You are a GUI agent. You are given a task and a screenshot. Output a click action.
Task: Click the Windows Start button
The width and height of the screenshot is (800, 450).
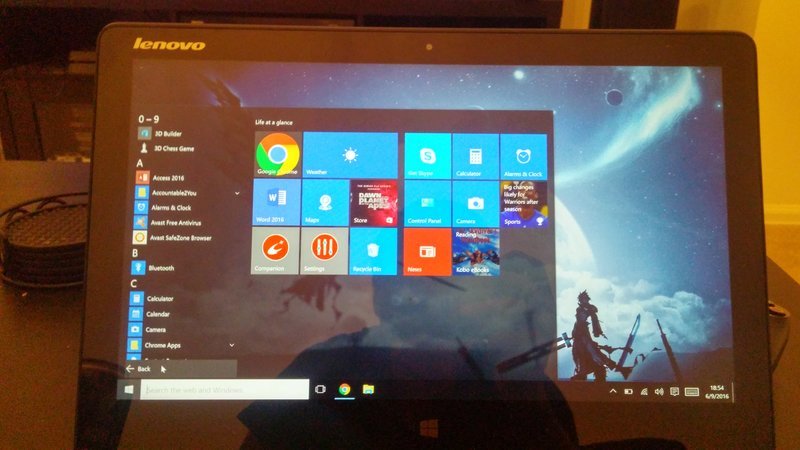[129, 390]
